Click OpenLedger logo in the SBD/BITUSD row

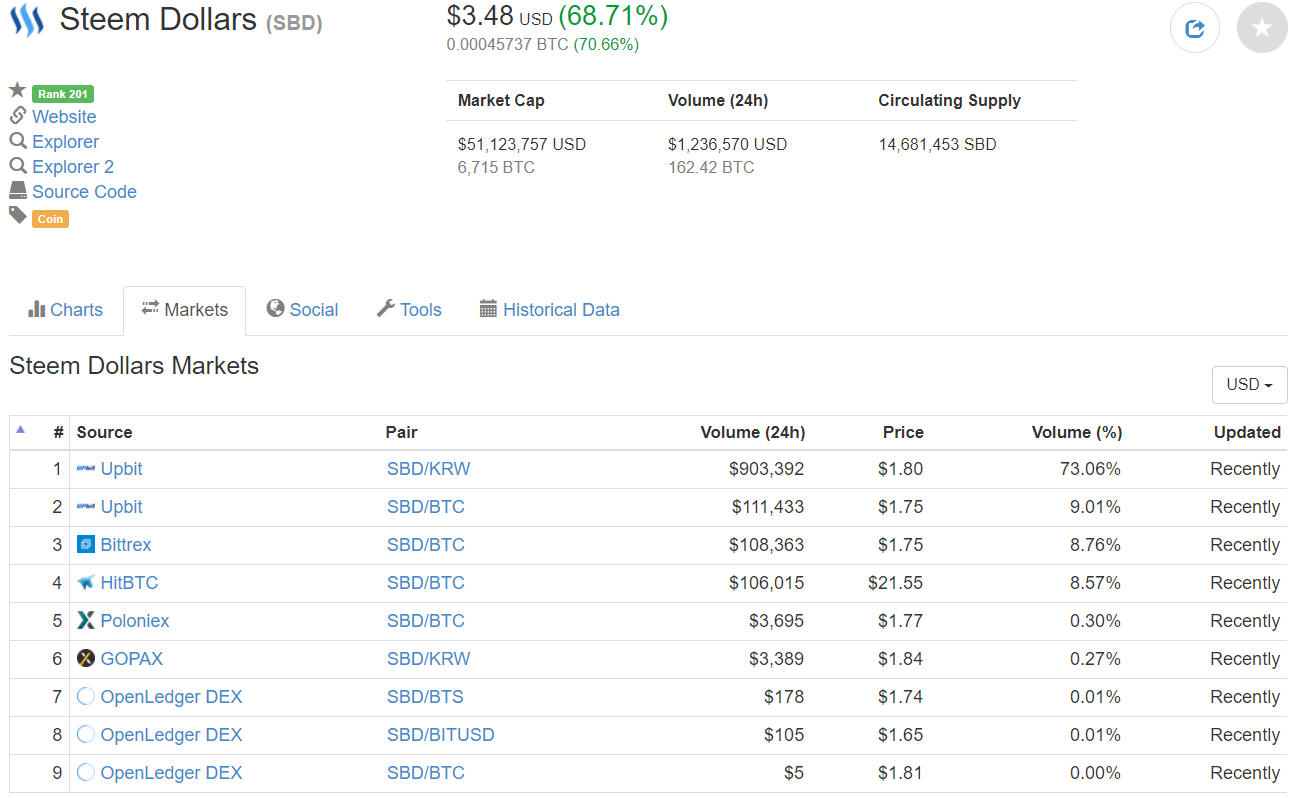click(x=86, y=735)
